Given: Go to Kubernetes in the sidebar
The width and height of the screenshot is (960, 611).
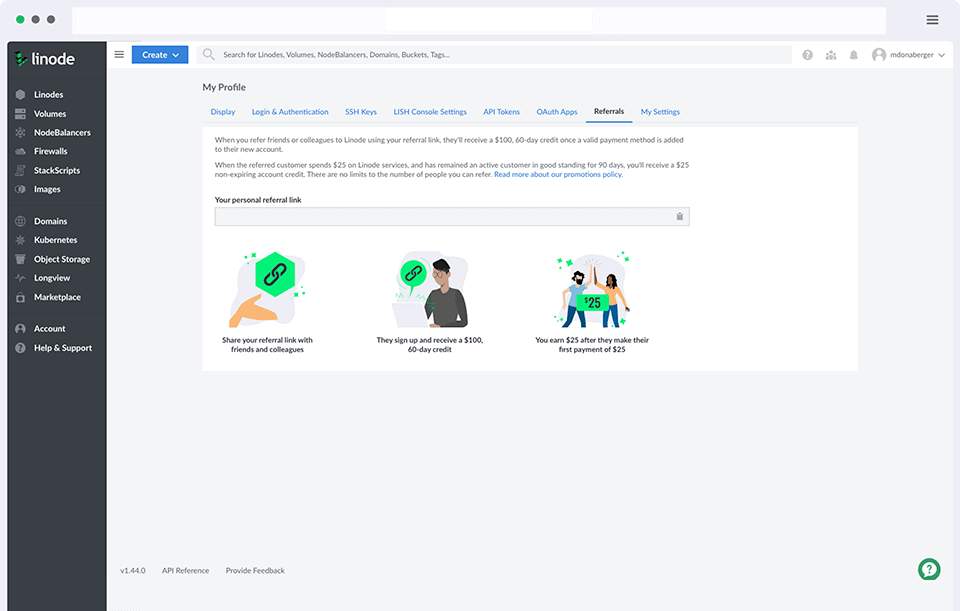Looking at the screenshot, I should tap(55, 240).
